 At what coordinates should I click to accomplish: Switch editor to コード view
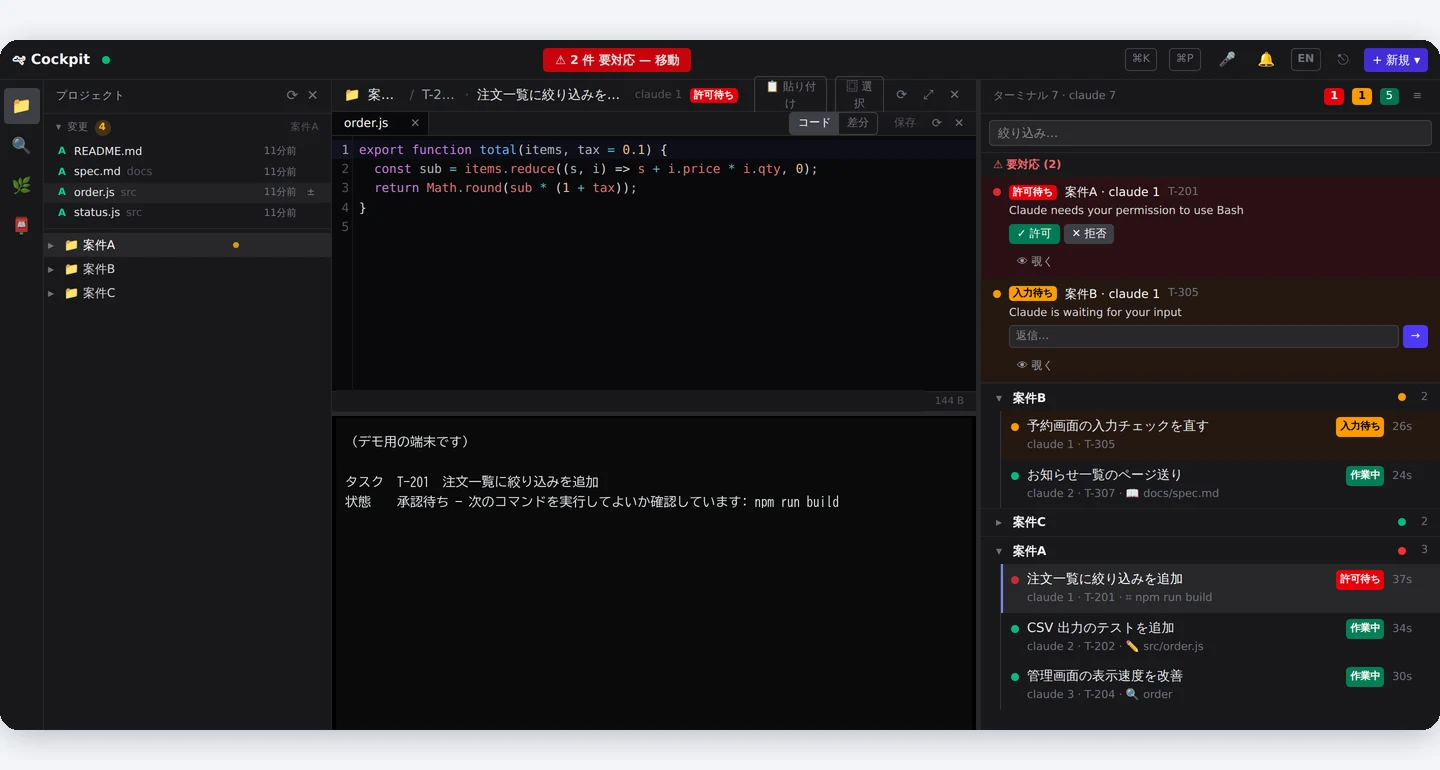(814, 122)
